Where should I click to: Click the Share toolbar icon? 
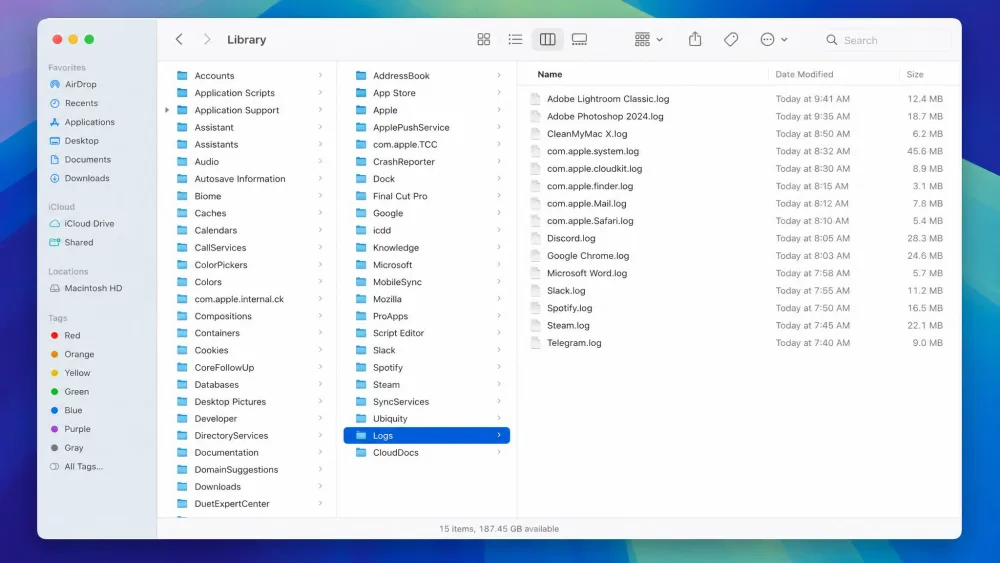coord(695,40)
